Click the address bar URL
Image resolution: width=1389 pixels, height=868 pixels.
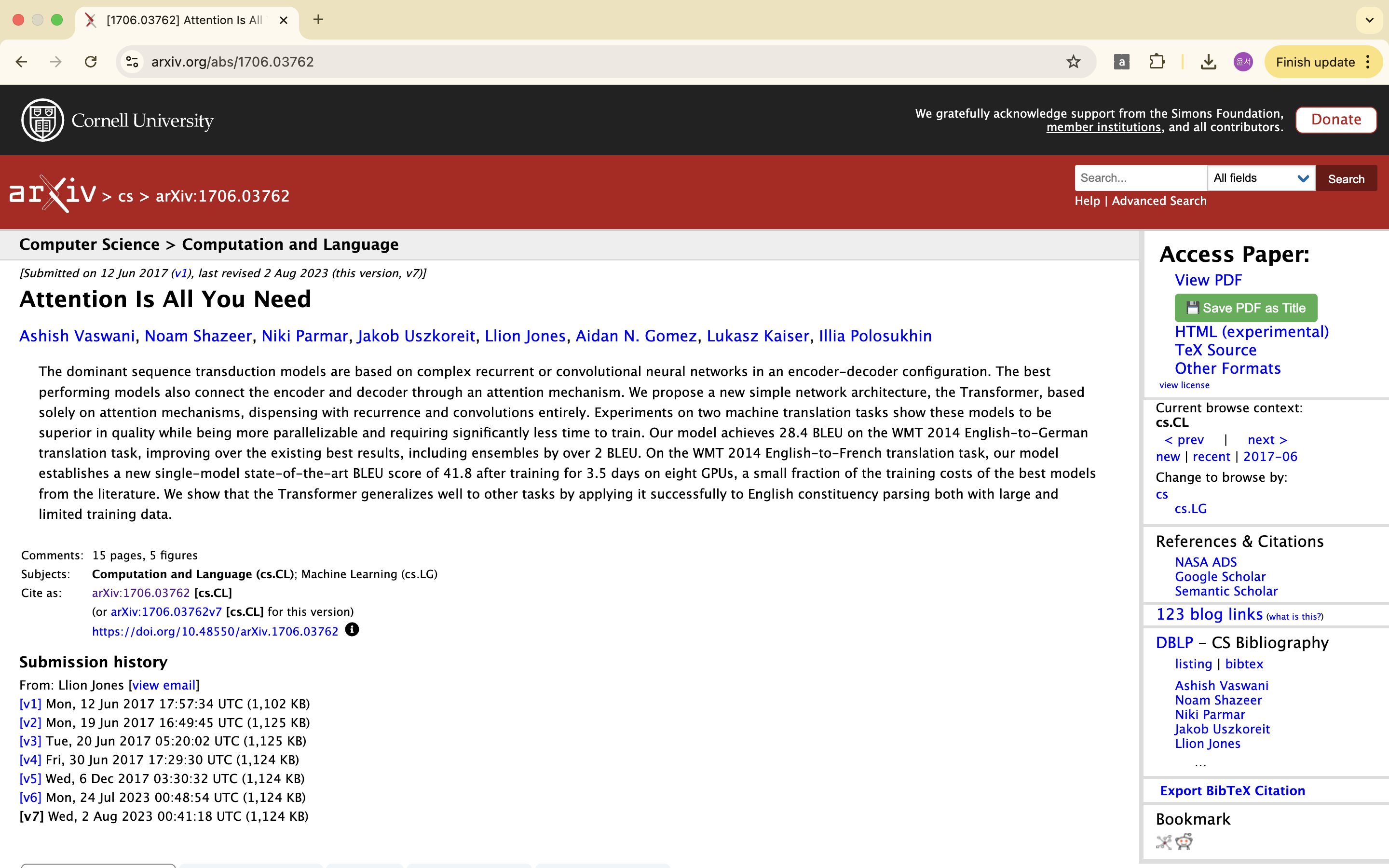click(232, 62)
